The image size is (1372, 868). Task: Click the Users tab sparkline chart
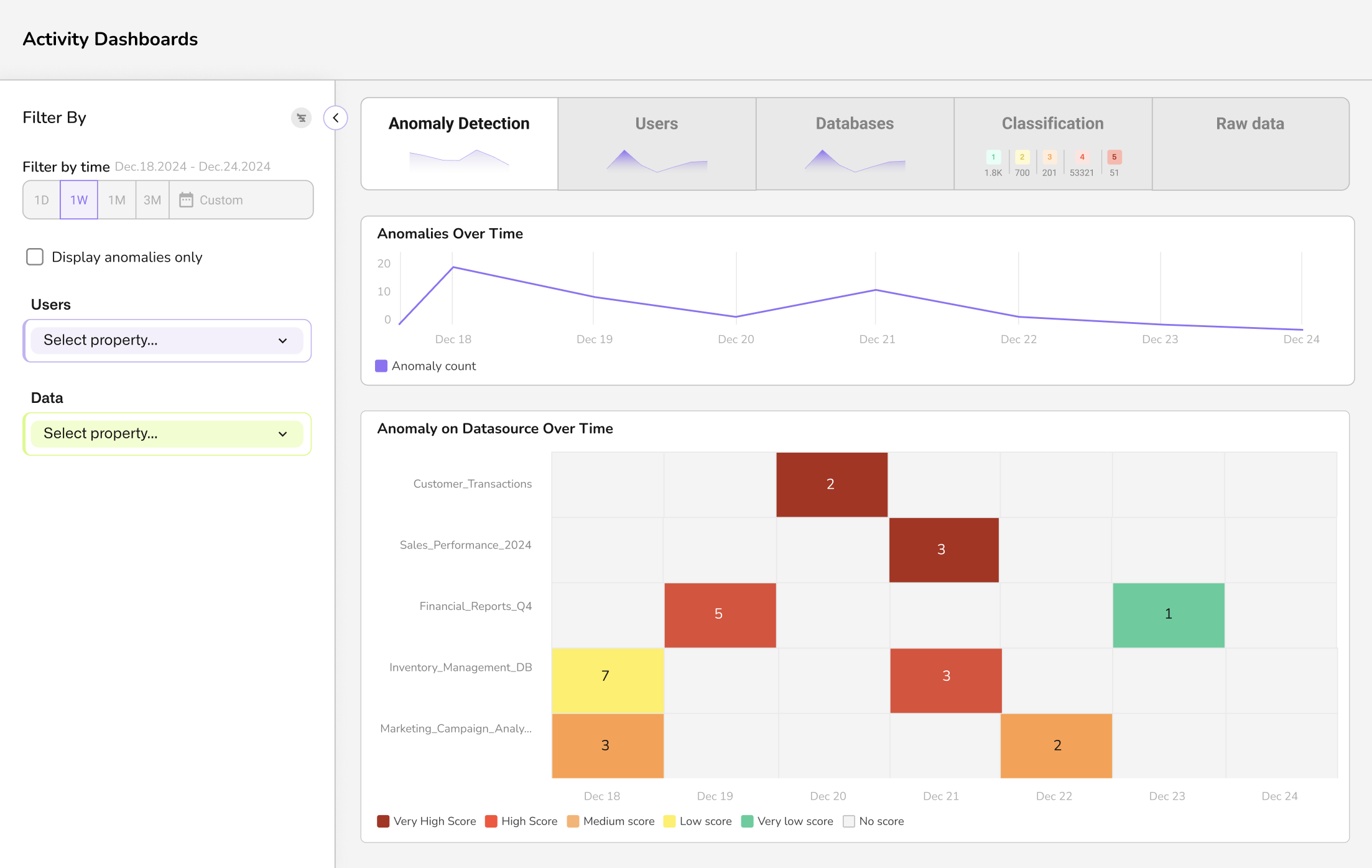(656, 162)
